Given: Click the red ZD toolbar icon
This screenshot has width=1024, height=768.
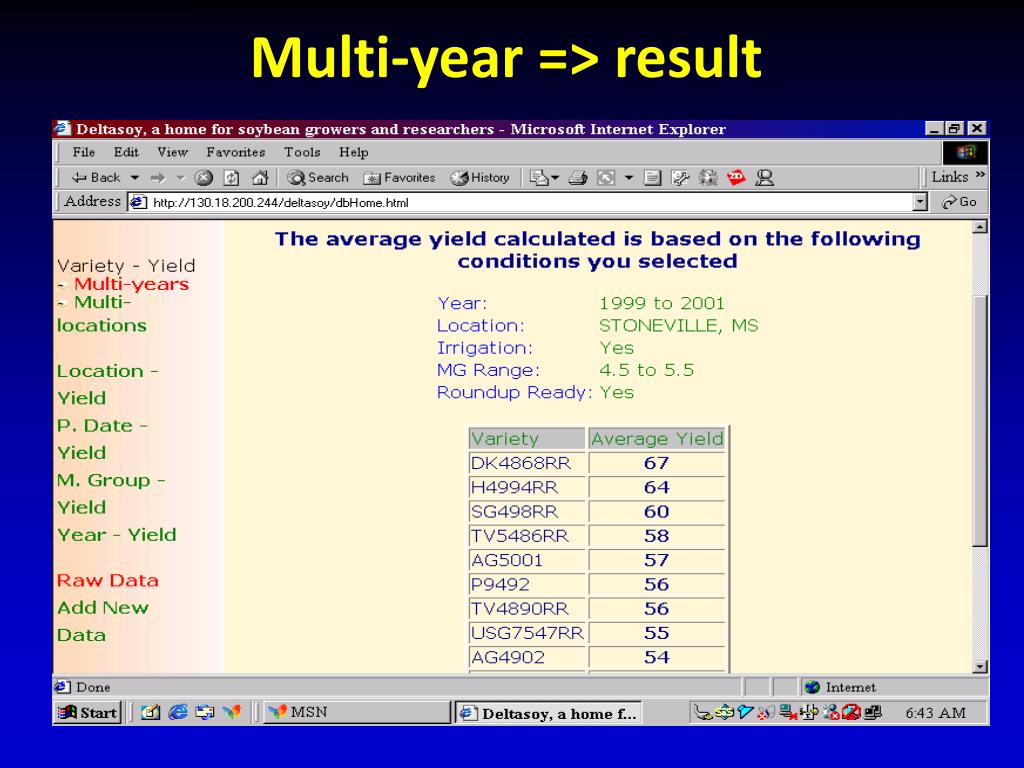Looking at the screenshot, I should pyautogui.click(x=736, y=177).
